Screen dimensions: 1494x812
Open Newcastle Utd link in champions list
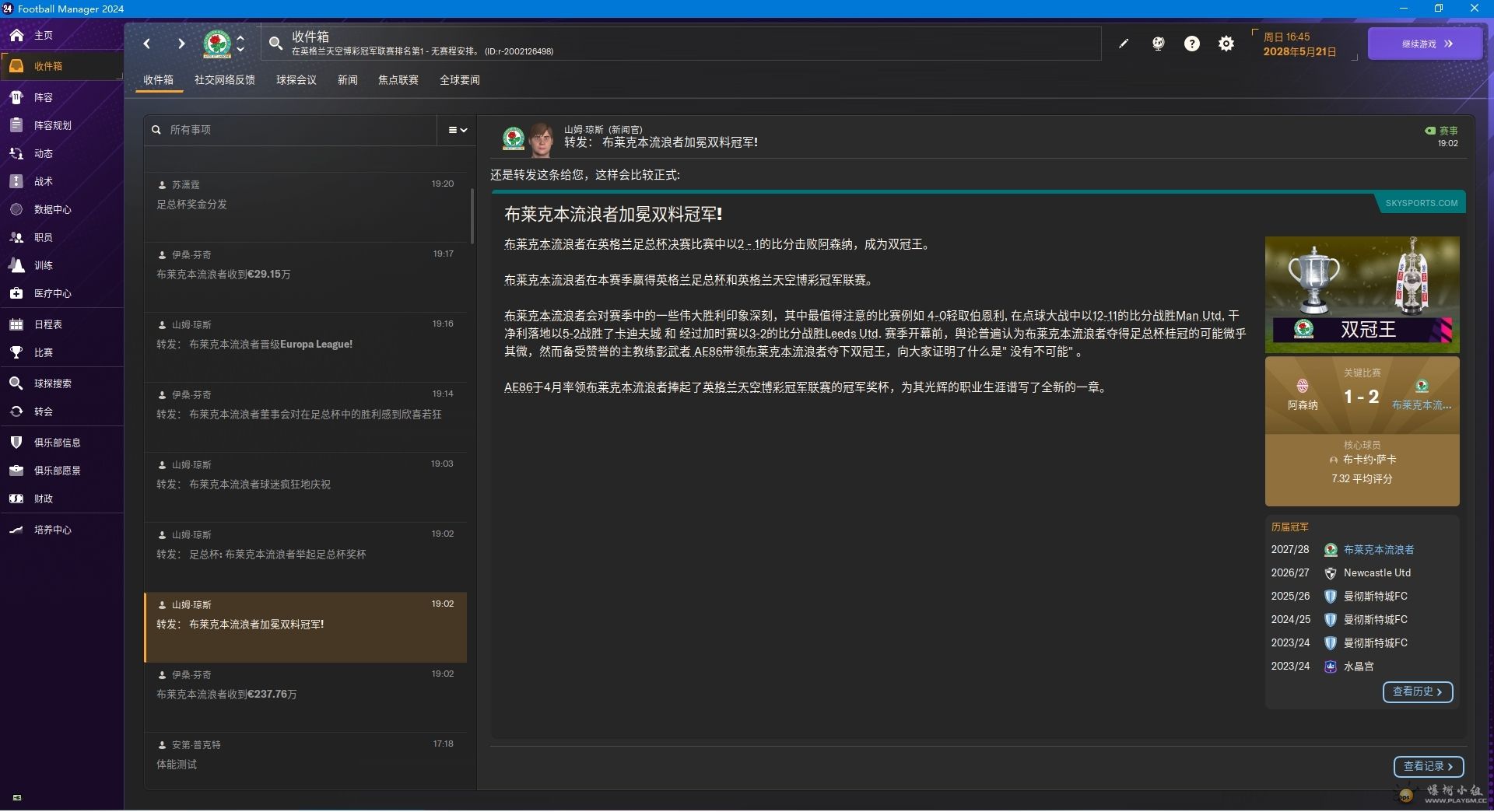[x=1377, y=573]
